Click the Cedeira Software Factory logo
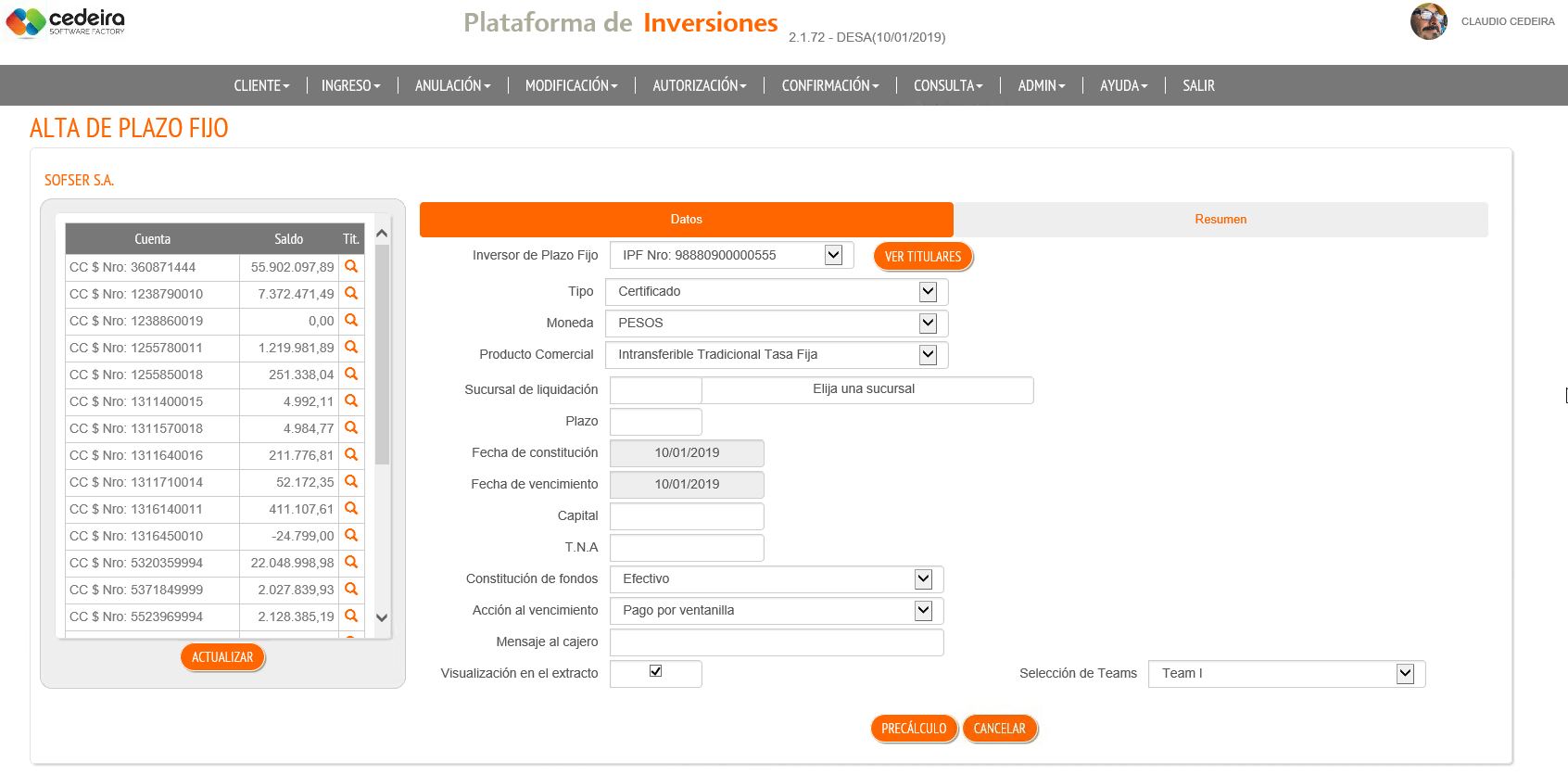 tap(65, 22)
